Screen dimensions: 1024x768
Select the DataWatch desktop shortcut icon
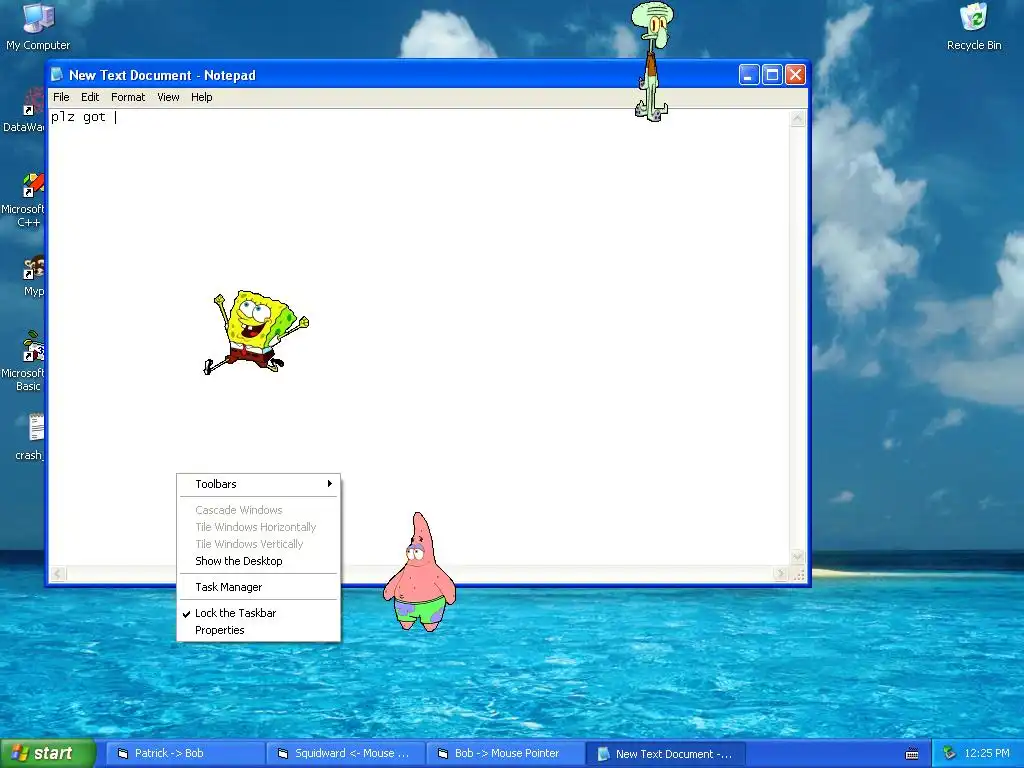tap(26, 111)
